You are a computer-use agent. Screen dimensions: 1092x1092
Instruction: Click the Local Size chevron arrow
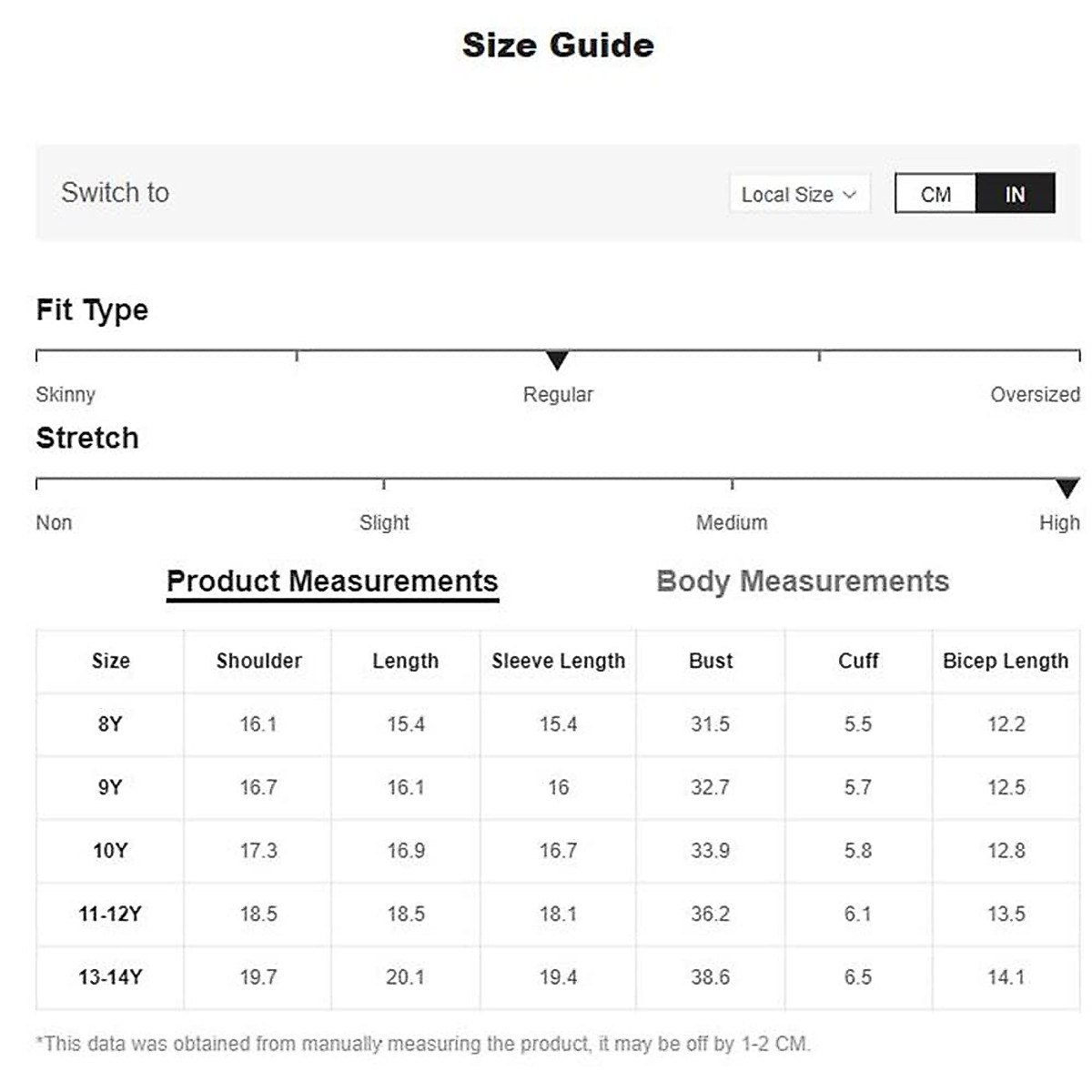click(850, 194)
